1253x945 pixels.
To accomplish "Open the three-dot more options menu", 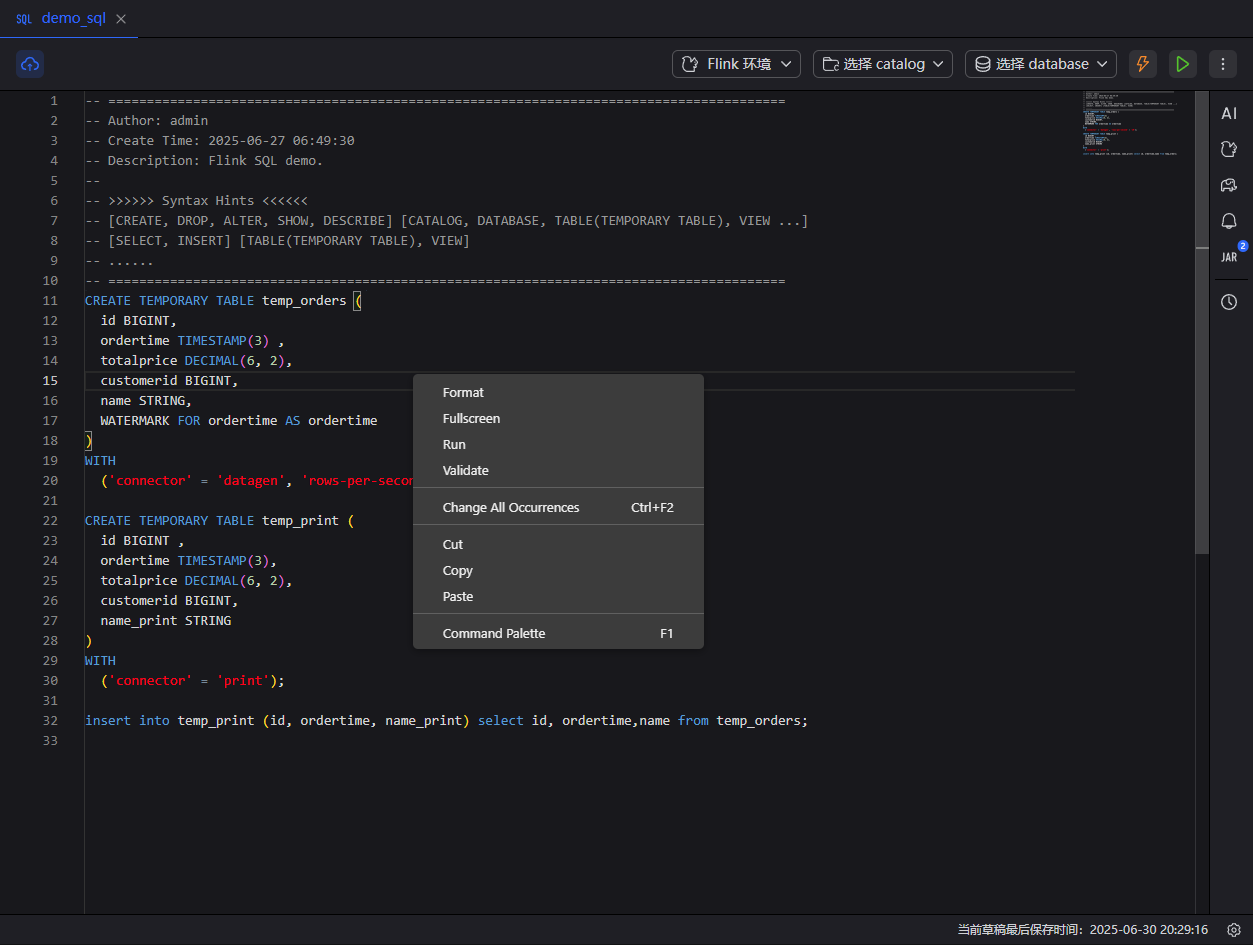I will pyautogui.click(x=1222, y=64).
